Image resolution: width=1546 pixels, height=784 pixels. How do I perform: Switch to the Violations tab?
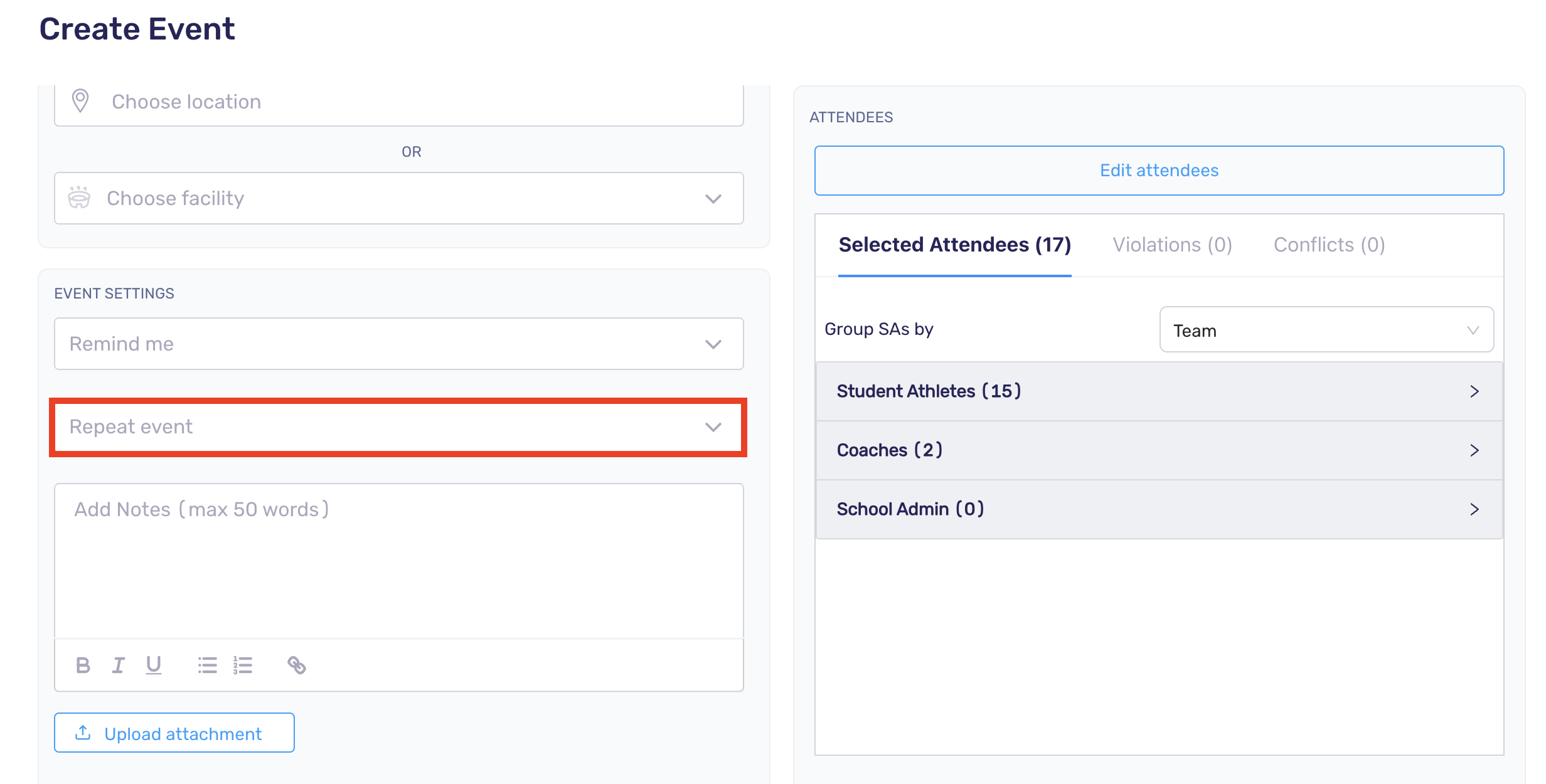(x=1172, y=245)
